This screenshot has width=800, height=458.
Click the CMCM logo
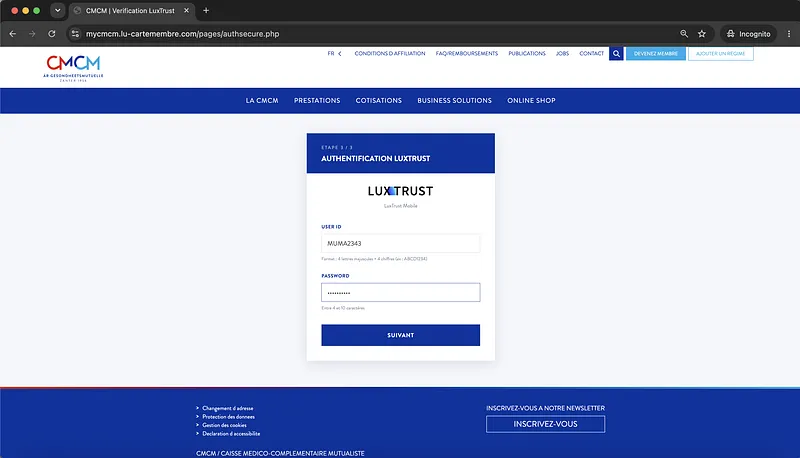[73, 68]
